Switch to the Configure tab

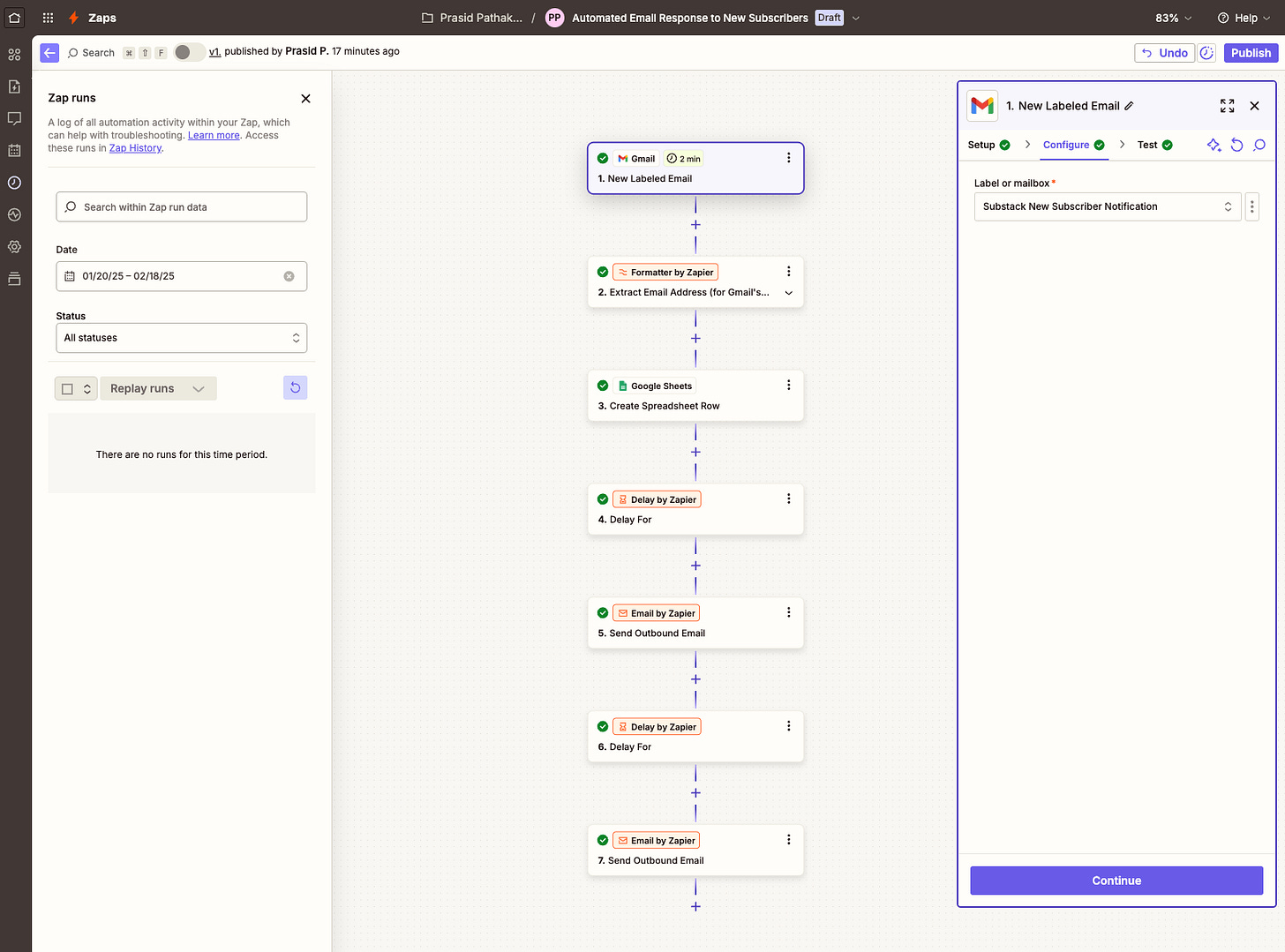point(1074,145)
